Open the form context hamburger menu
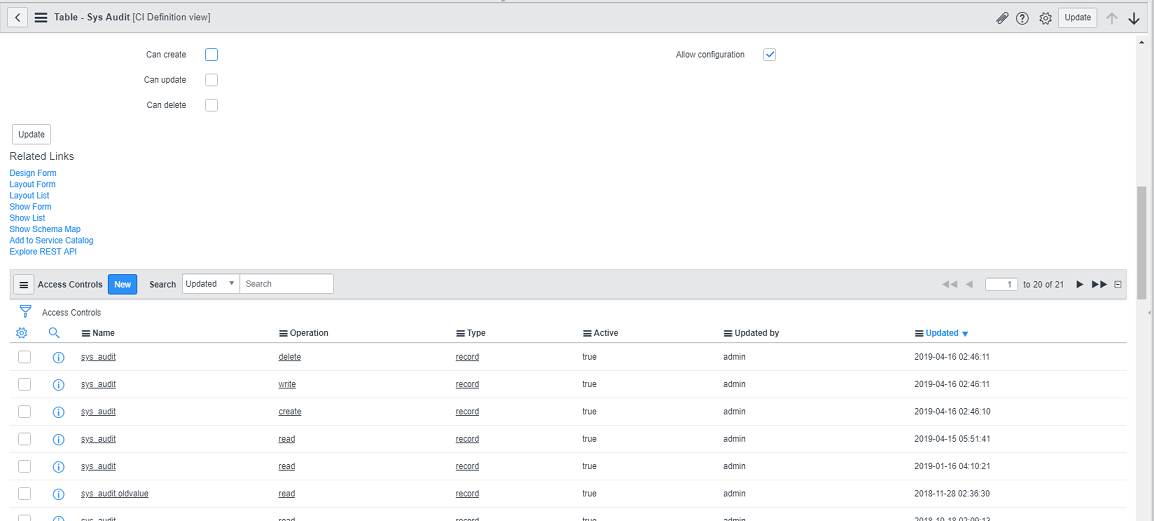Viewport: 1154px width, 521px height. pos(41,18)
